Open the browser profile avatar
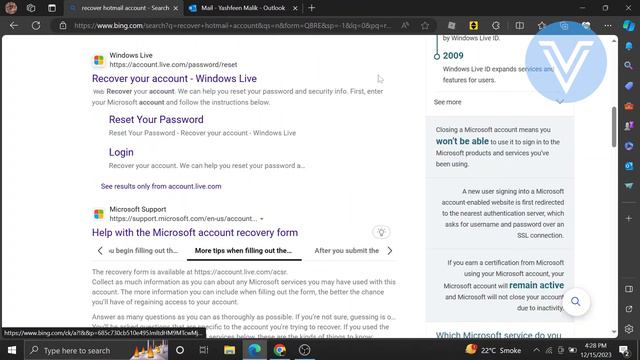The width and height of the screenshot is (640, 360). pyautogui.click(x=11, y=8)
